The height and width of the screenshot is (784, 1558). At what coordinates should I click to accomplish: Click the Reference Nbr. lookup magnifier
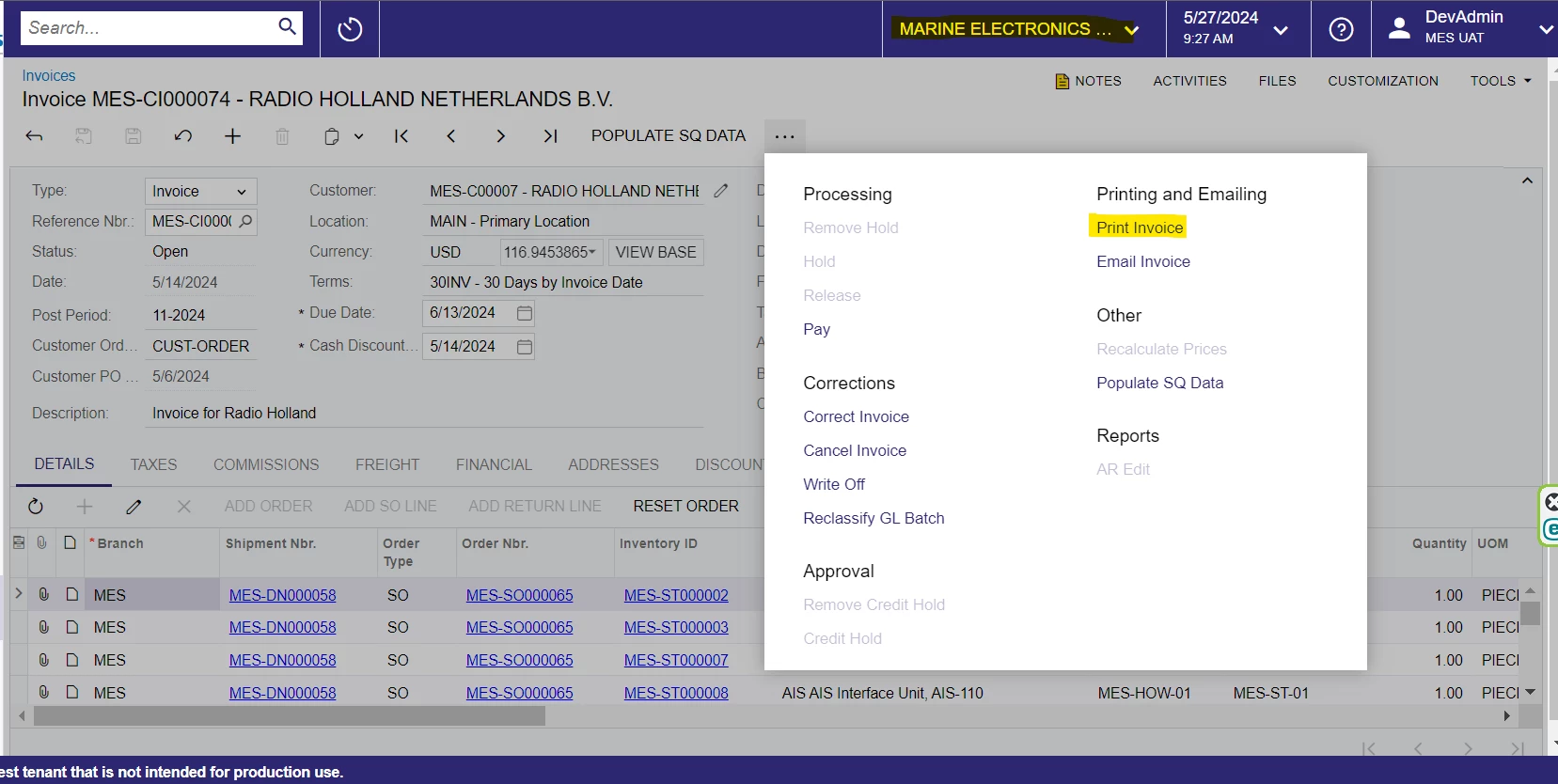(x=246, y=221)
